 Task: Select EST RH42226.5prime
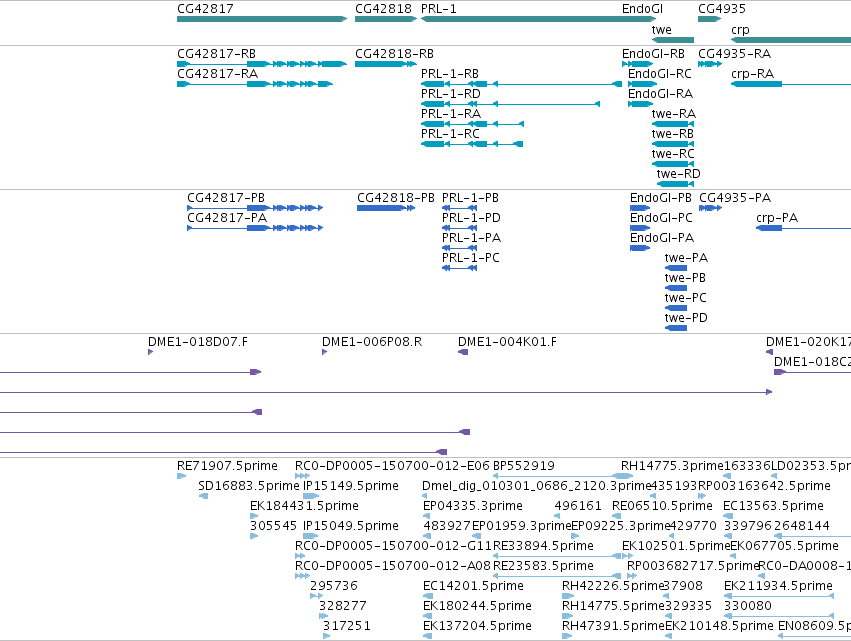point(568,596)
